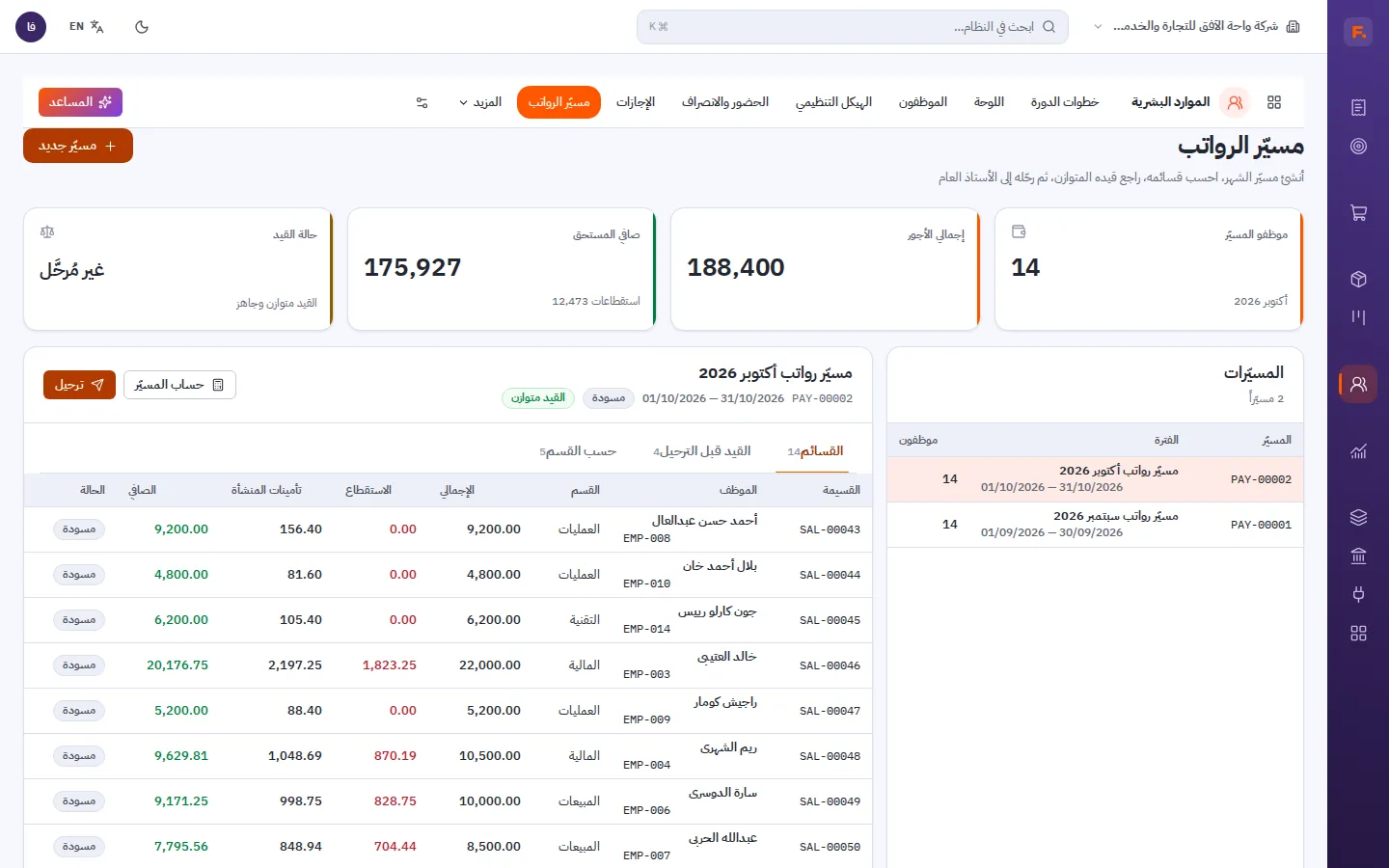1389x868 pixels.
Task: Open the sliders settings icon in the navigation bar
Action: click(x=422, y=102)
